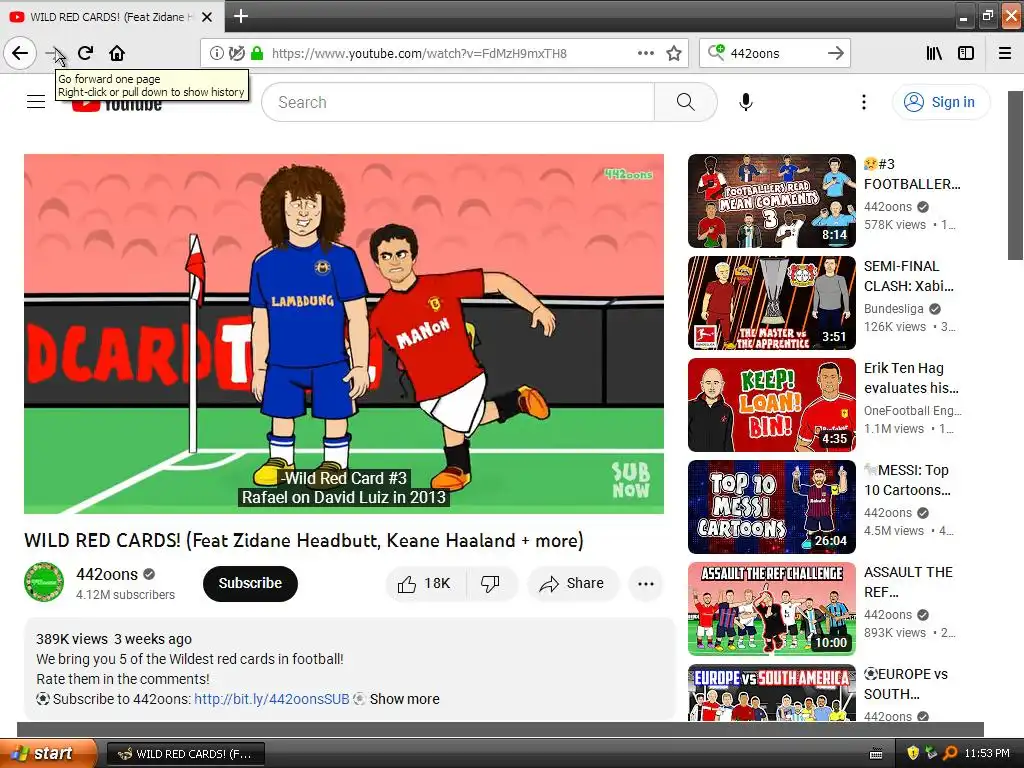This screenshot has width=1024, height=768.
Task: Open tracking protection shield icon
Action: 236,53
